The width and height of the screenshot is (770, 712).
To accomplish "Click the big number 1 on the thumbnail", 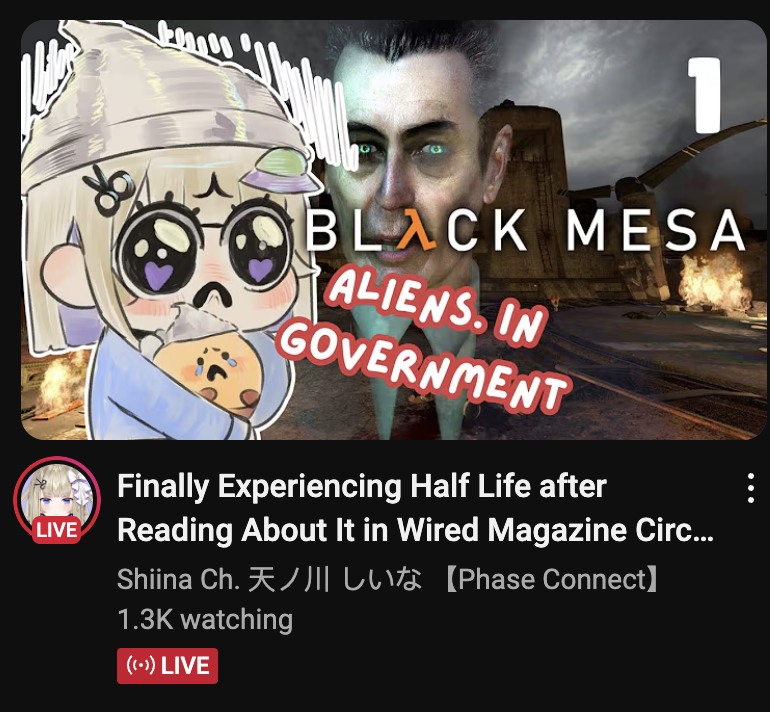I will click(704, 95).
